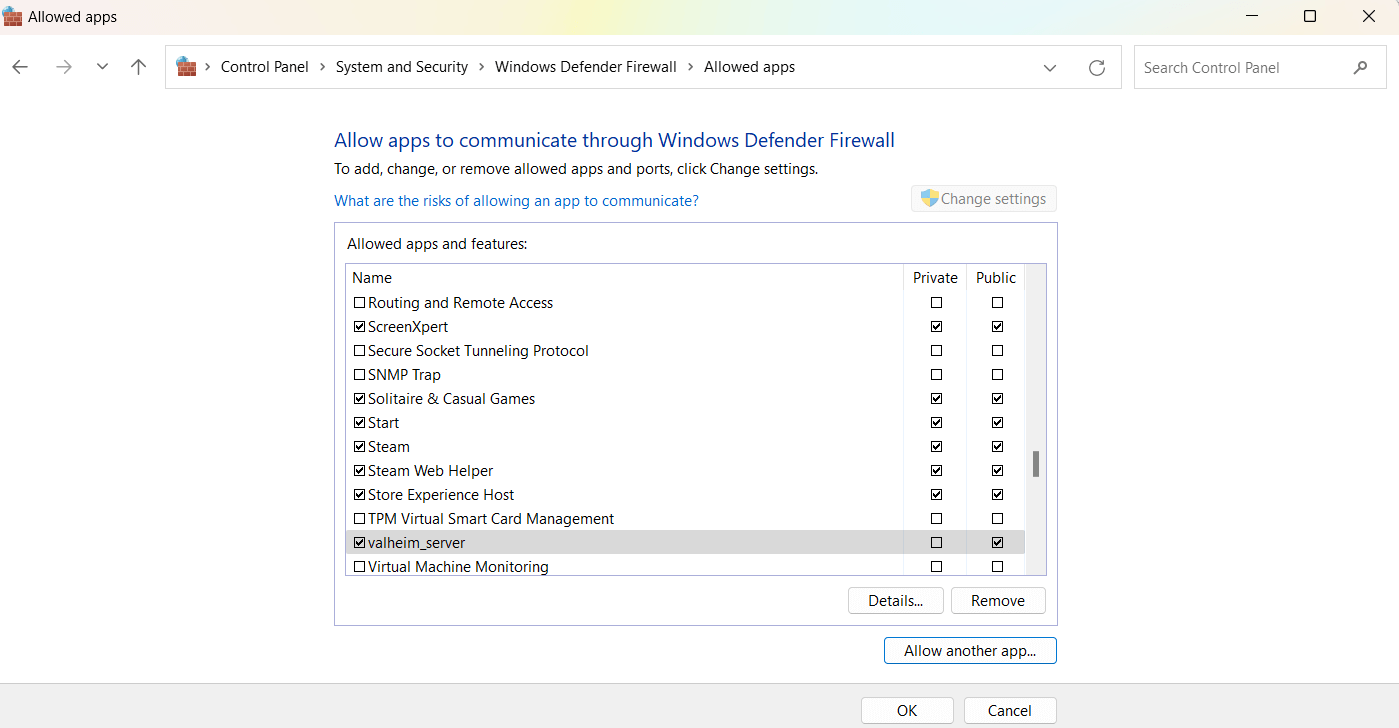Open System and Security breadcrumb
The image size is (1399, 728).
click(x=401, y=67)
